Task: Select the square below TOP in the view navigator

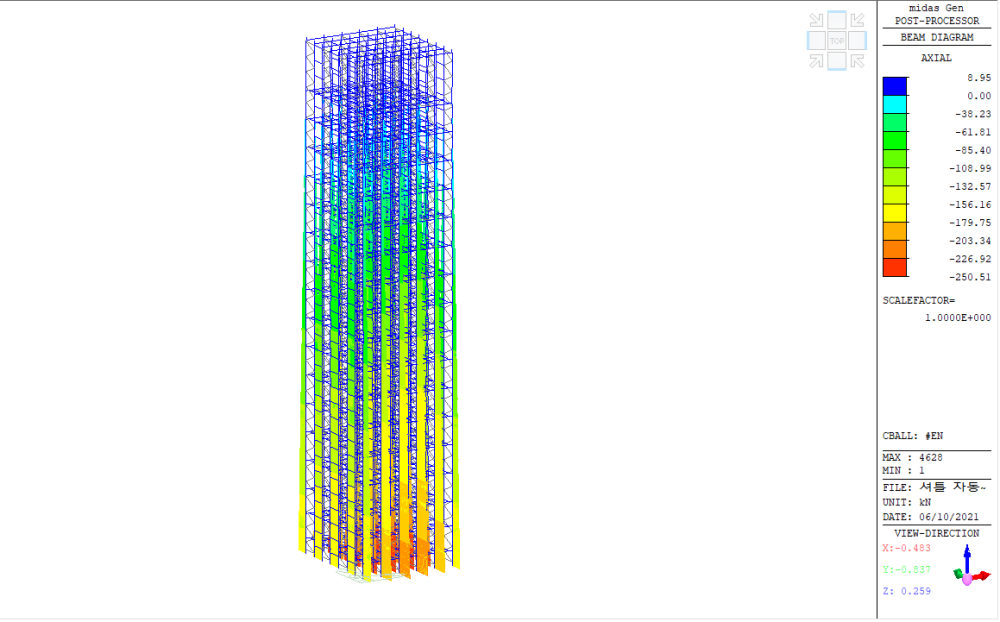Action: (x=837, y=61)
